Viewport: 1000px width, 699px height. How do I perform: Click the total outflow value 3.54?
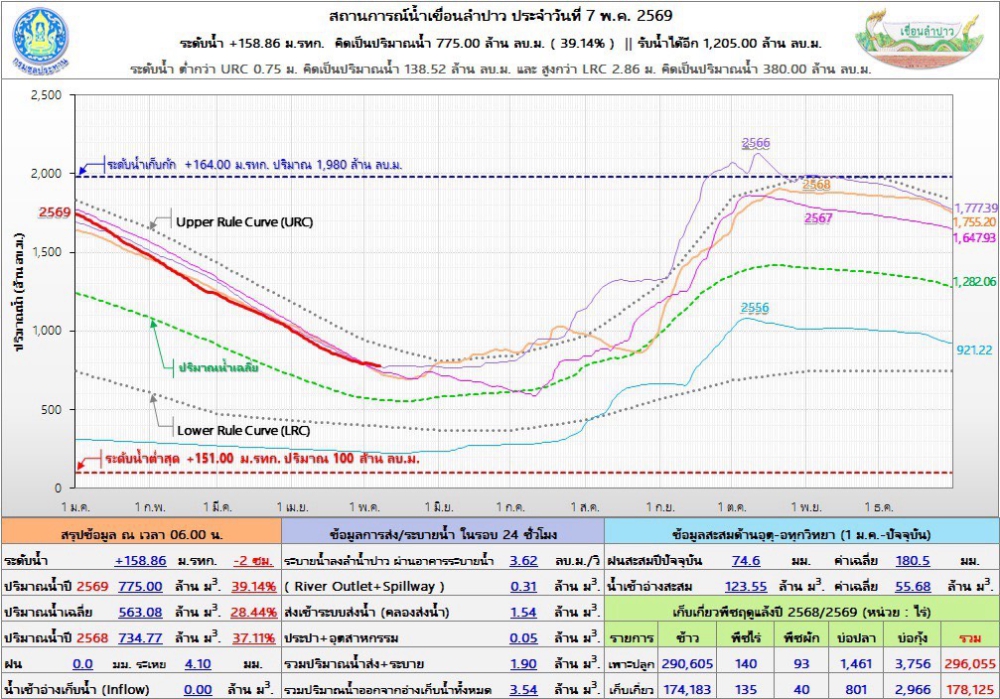[524, 689]
